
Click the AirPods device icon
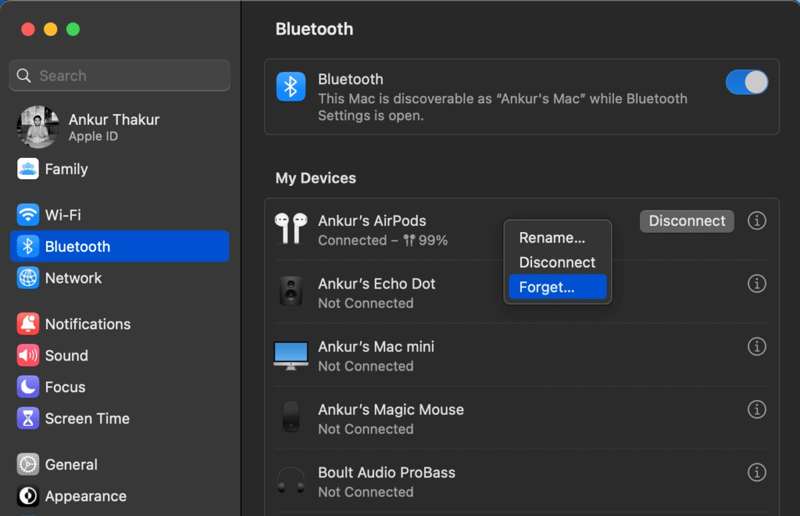click(291, 228)
